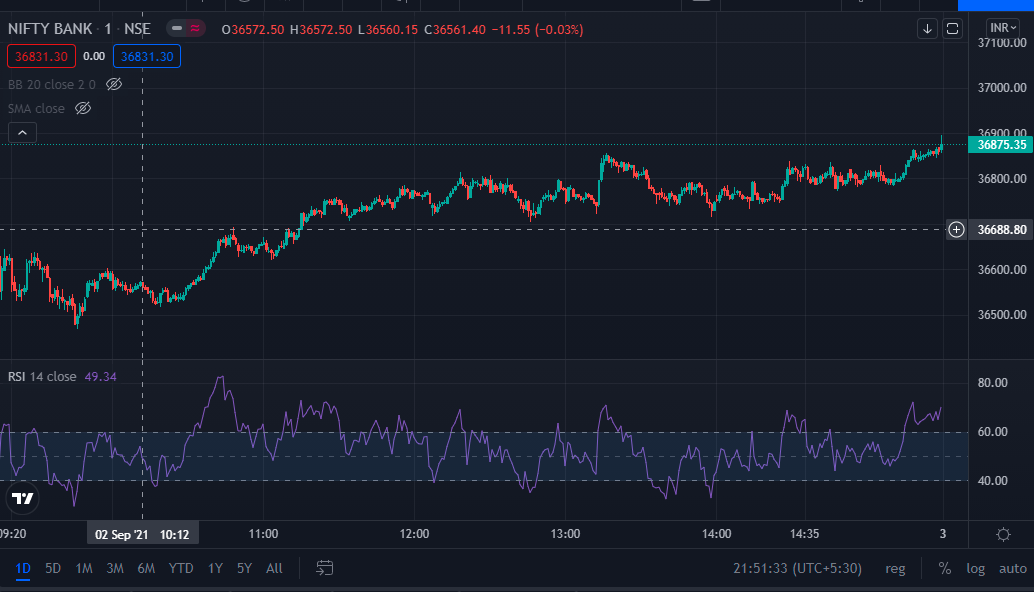The height and width of the screenshot is (592, 1034).
Task: Click the crosshair price label 36688.80
Action: [1001, 229]
